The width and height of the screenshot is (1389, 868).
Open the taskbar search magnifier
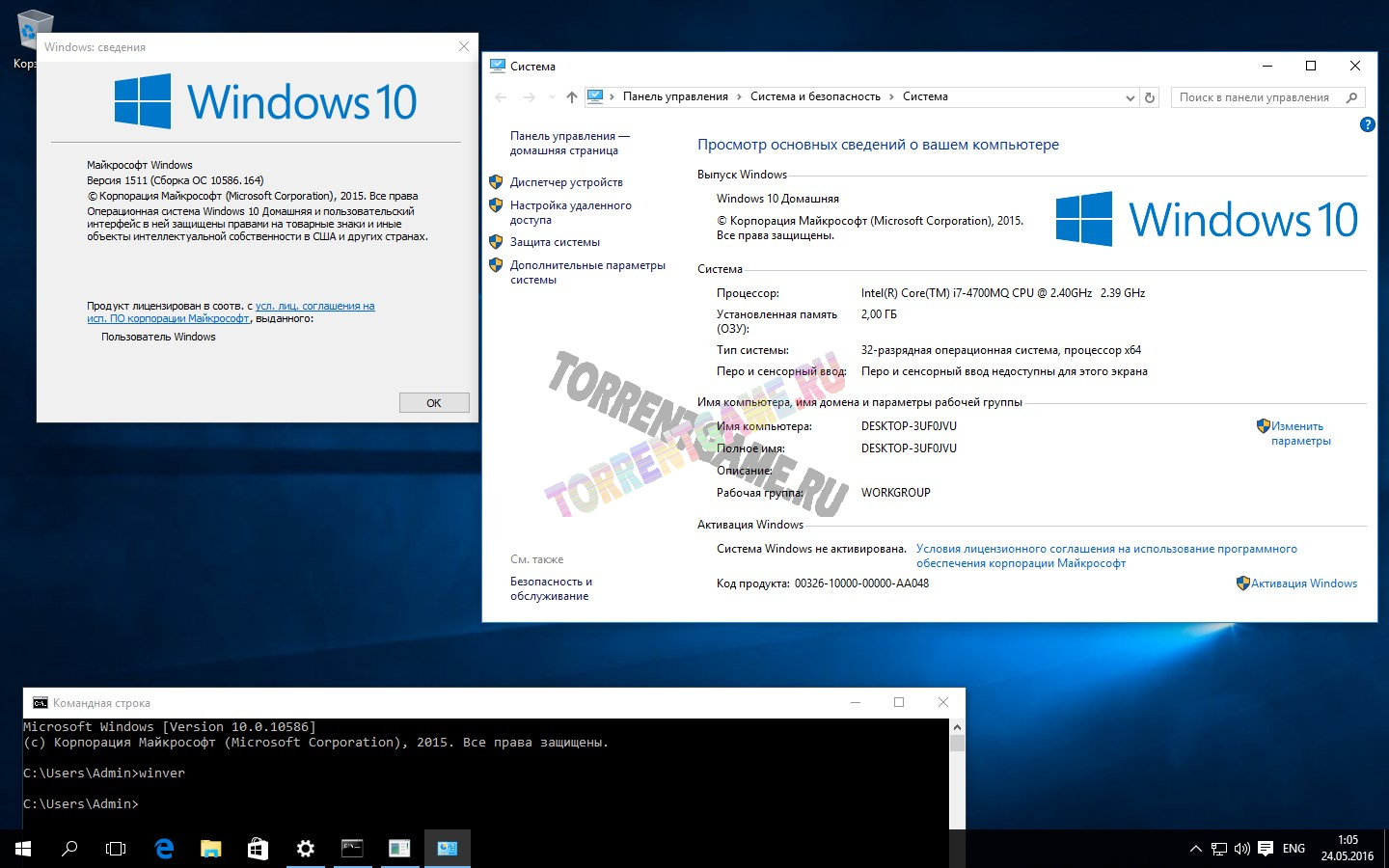(69, 849)
